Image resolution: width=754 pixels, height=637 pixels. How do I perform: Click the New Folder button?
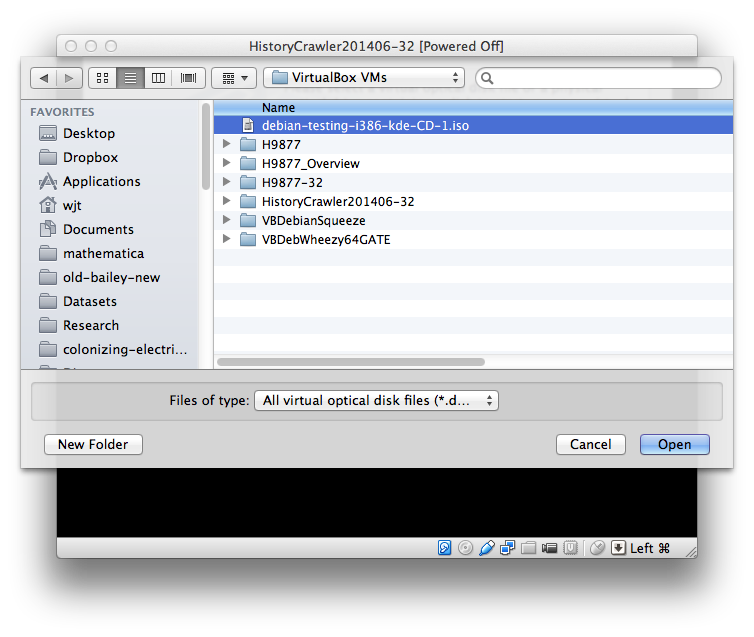click(x=93, y=444)
